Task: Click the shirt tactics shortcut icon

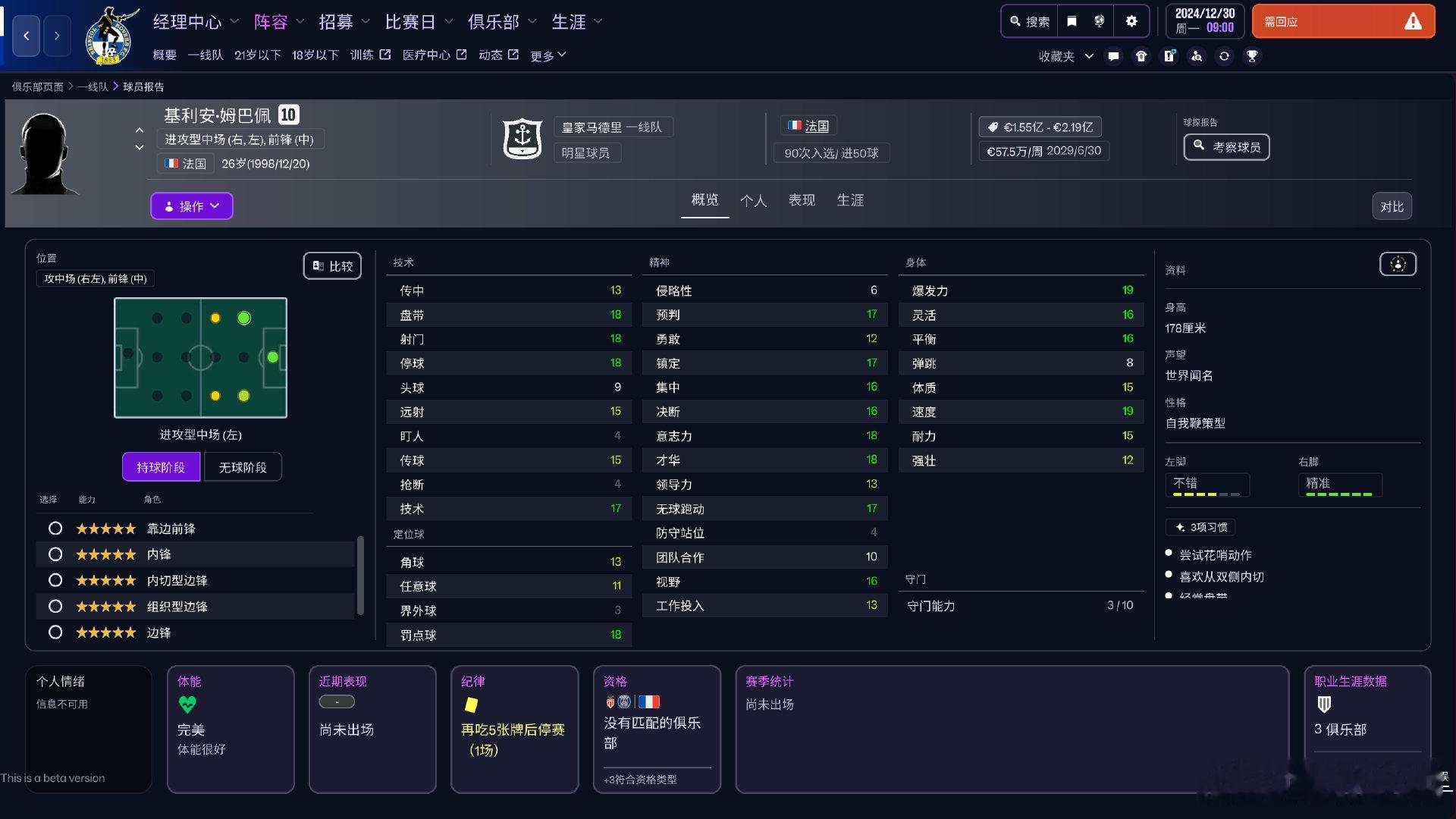Action: [1141, 56]
